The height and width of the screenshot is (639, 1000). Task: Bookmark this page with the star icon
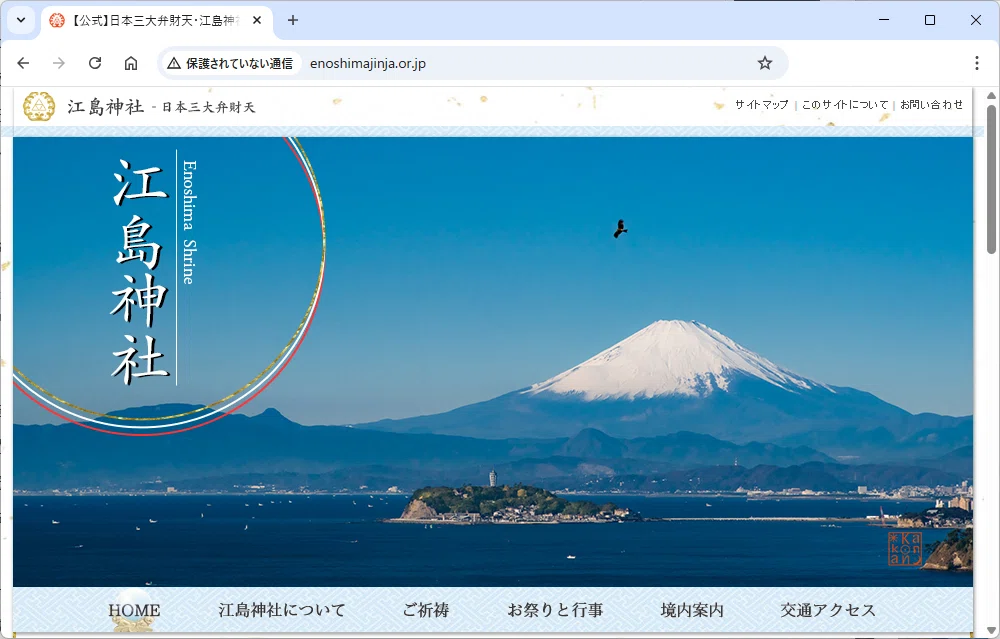765,63
